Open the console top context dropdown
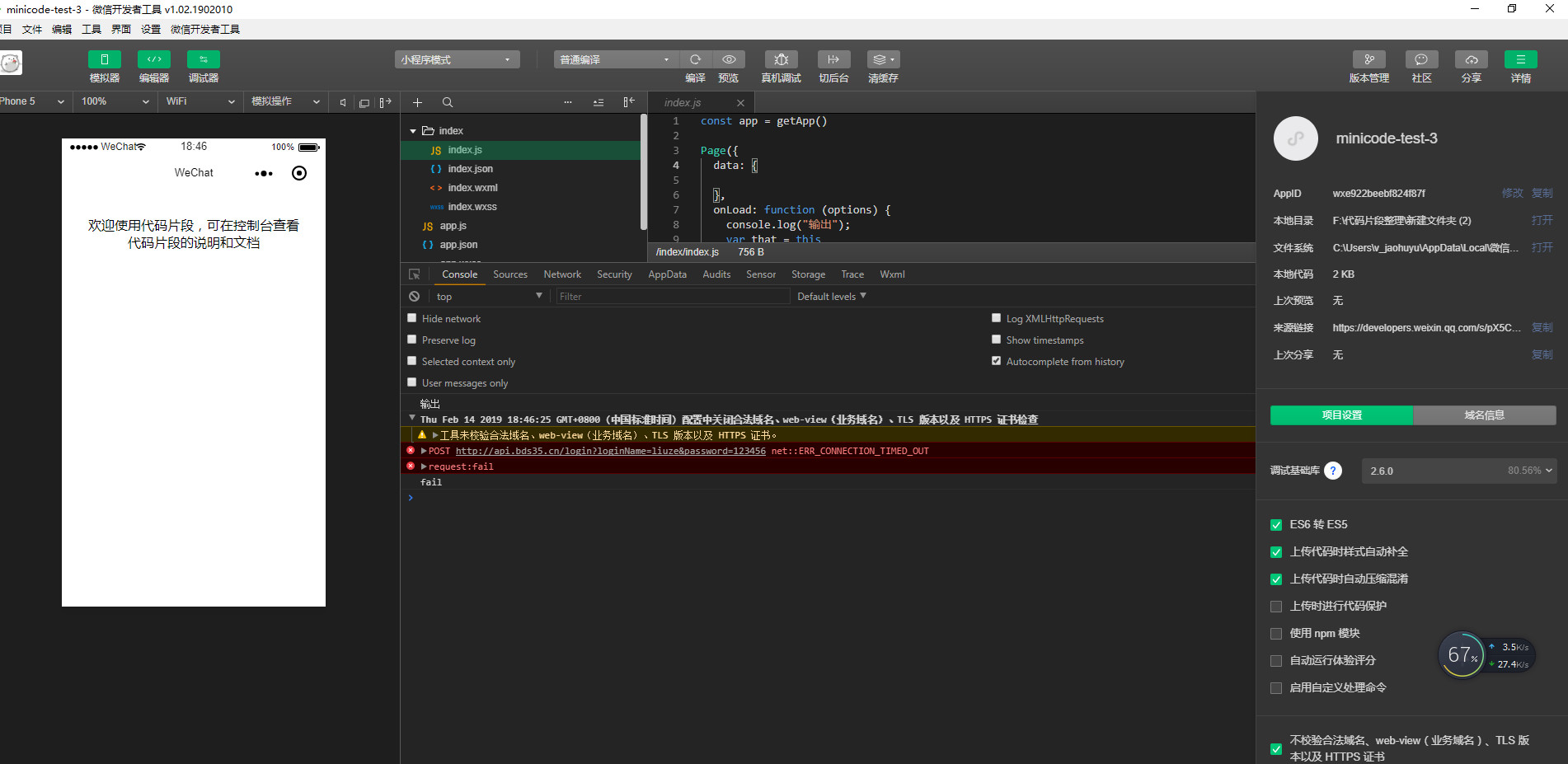Viewport: 1568px width, 764px height. coord(490,296)
